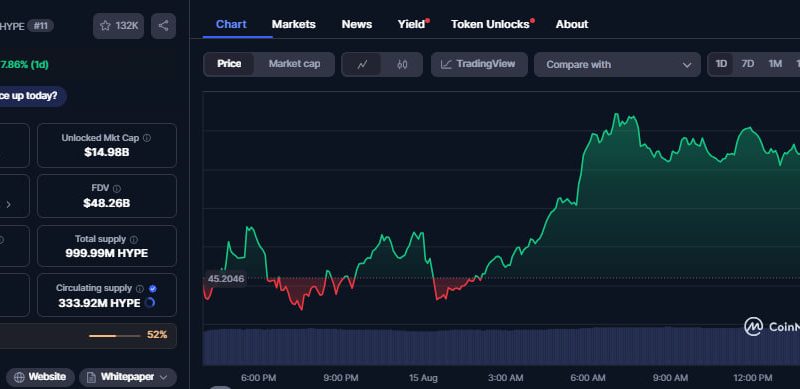Screen dimensions: 800x389
Task: Select the 7D time range
Action: (747, 64)
